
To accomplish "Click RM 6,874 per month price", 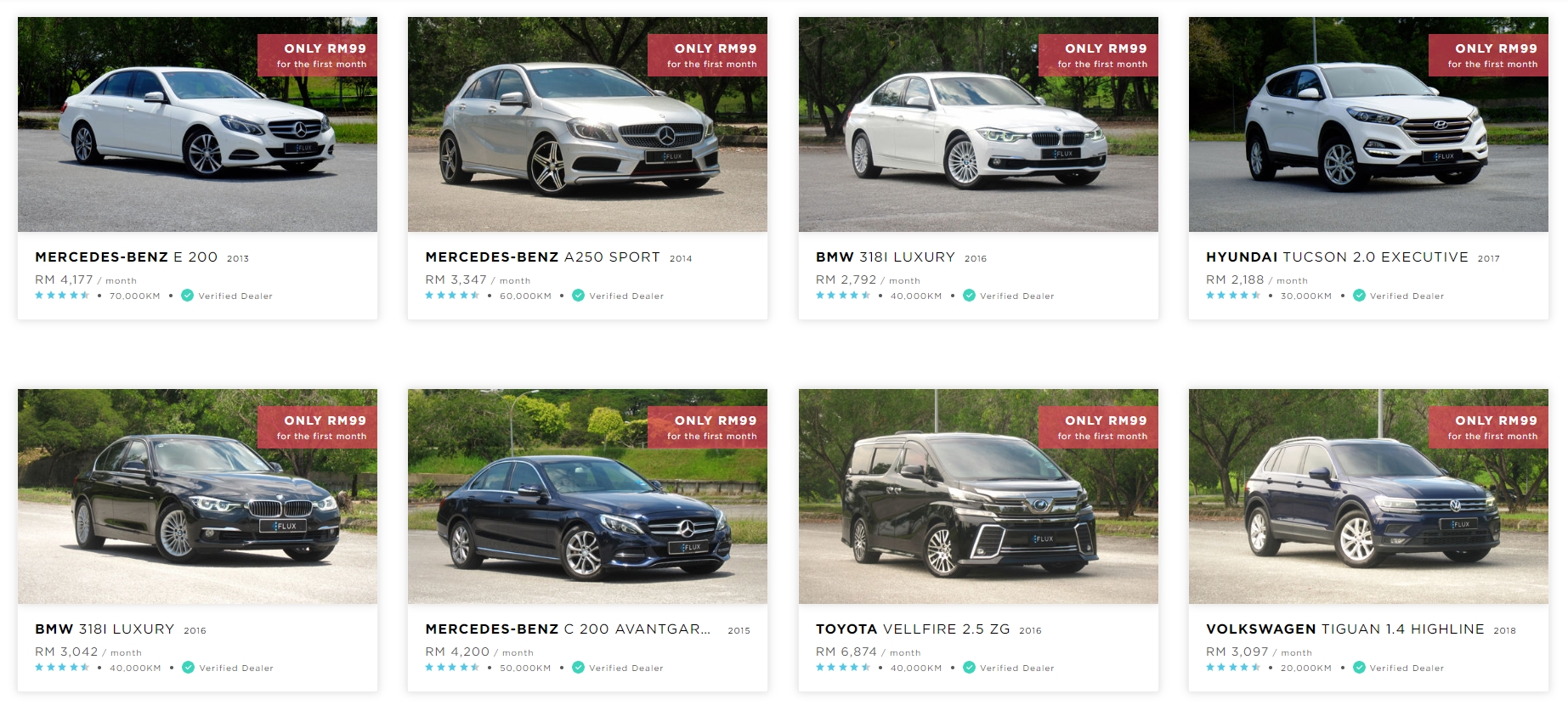I will pyautogui.click(x=868, y=651).
